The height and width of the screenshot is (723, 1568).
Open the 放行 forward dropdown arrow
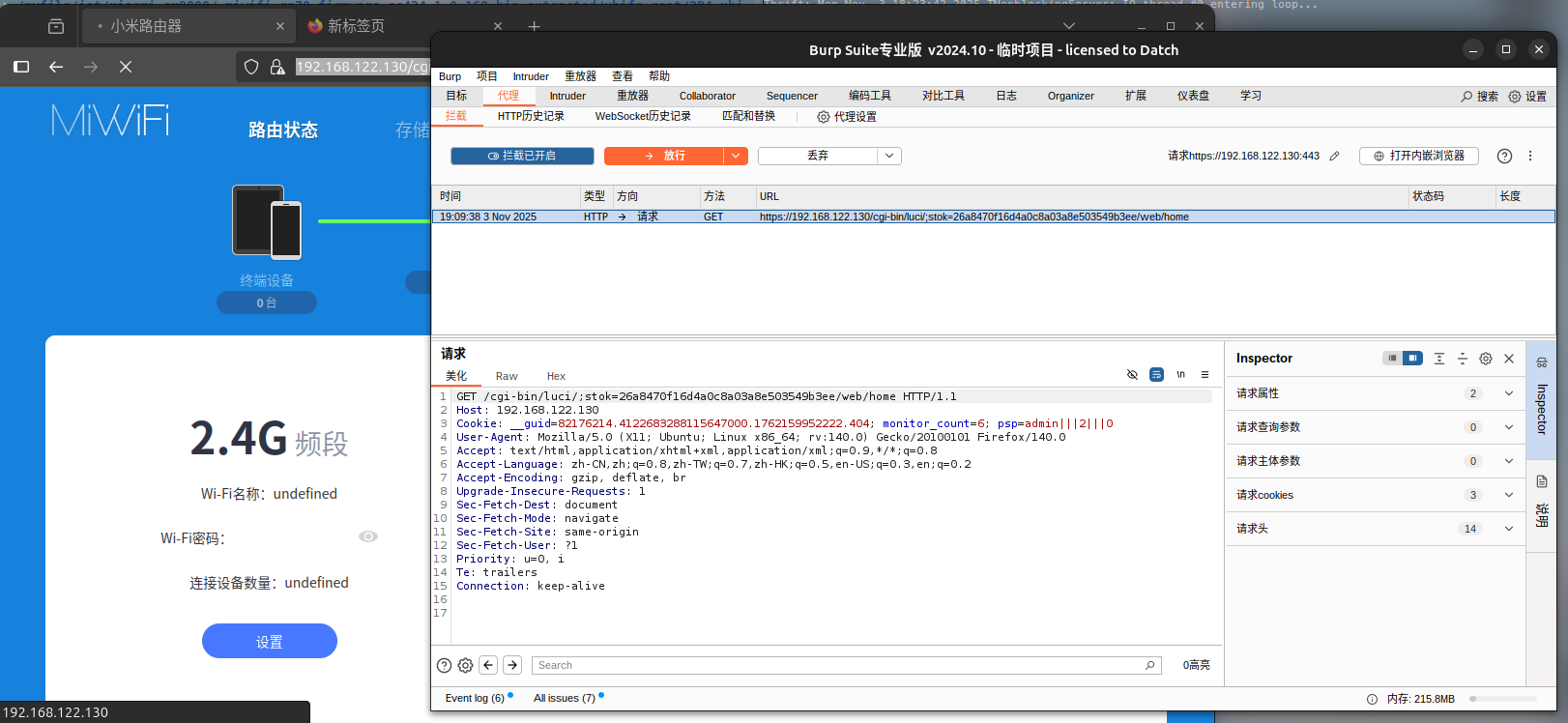point(737,157)
